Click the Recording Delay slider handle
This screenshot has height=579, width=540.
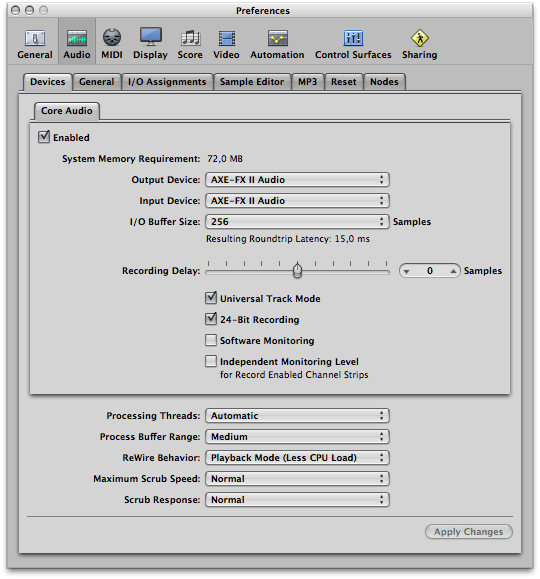297,270
